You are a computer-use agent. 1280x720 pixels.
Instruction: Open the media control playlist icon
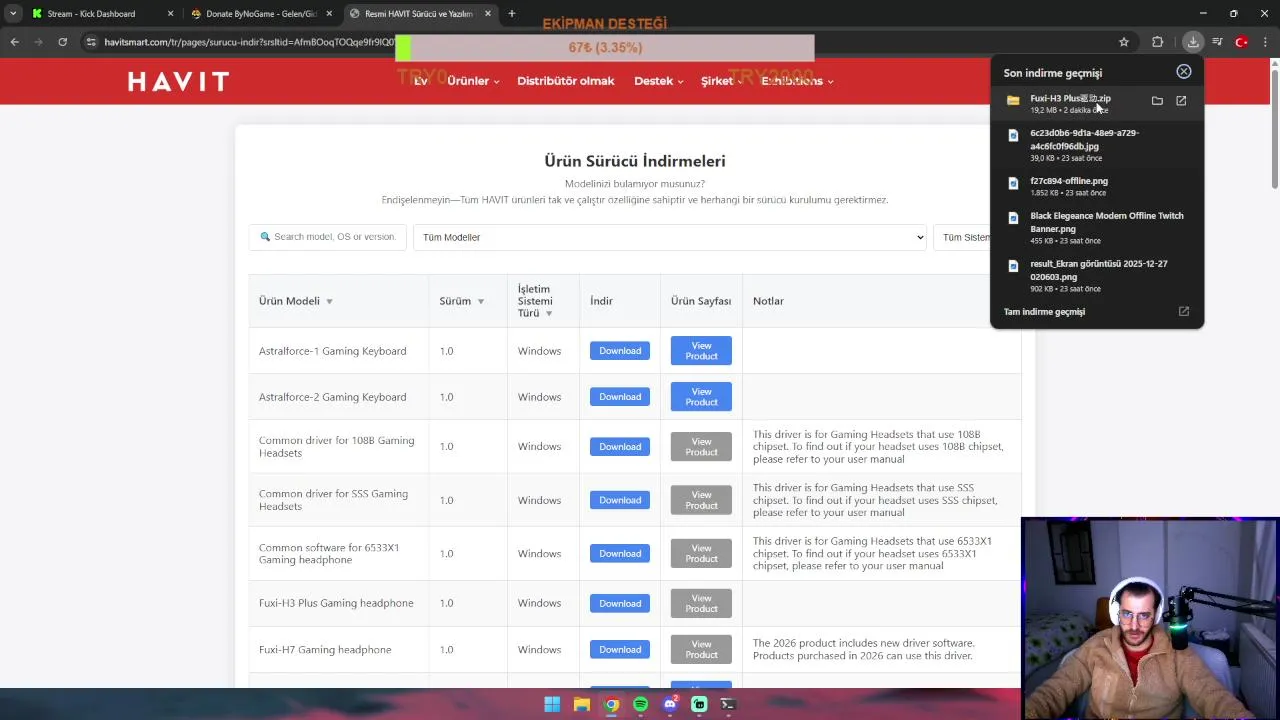coord(1217,42)
